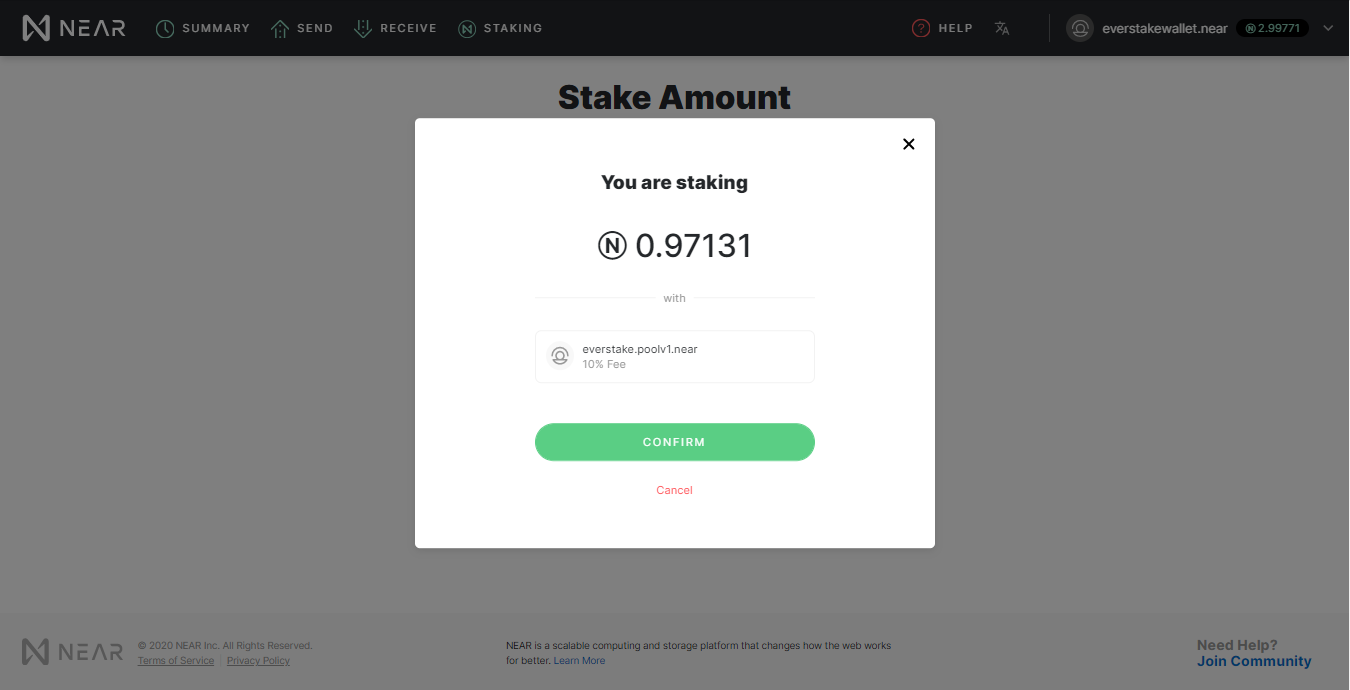This screenshot has width=1350, height=690.
Task: Open the everstakewallet.near account menu
Action: click(x=1164, y=28)
